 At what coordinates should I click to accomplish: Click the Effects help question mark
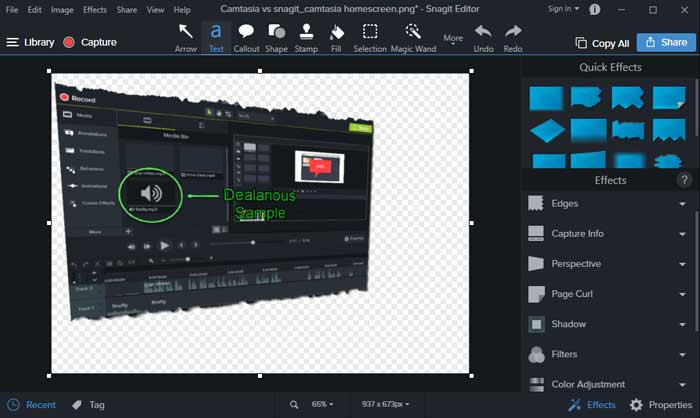pos(684,180)
